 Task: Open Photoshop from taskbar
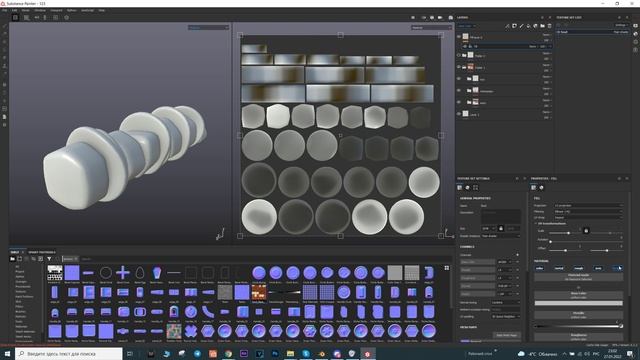(x=275, y=354)
